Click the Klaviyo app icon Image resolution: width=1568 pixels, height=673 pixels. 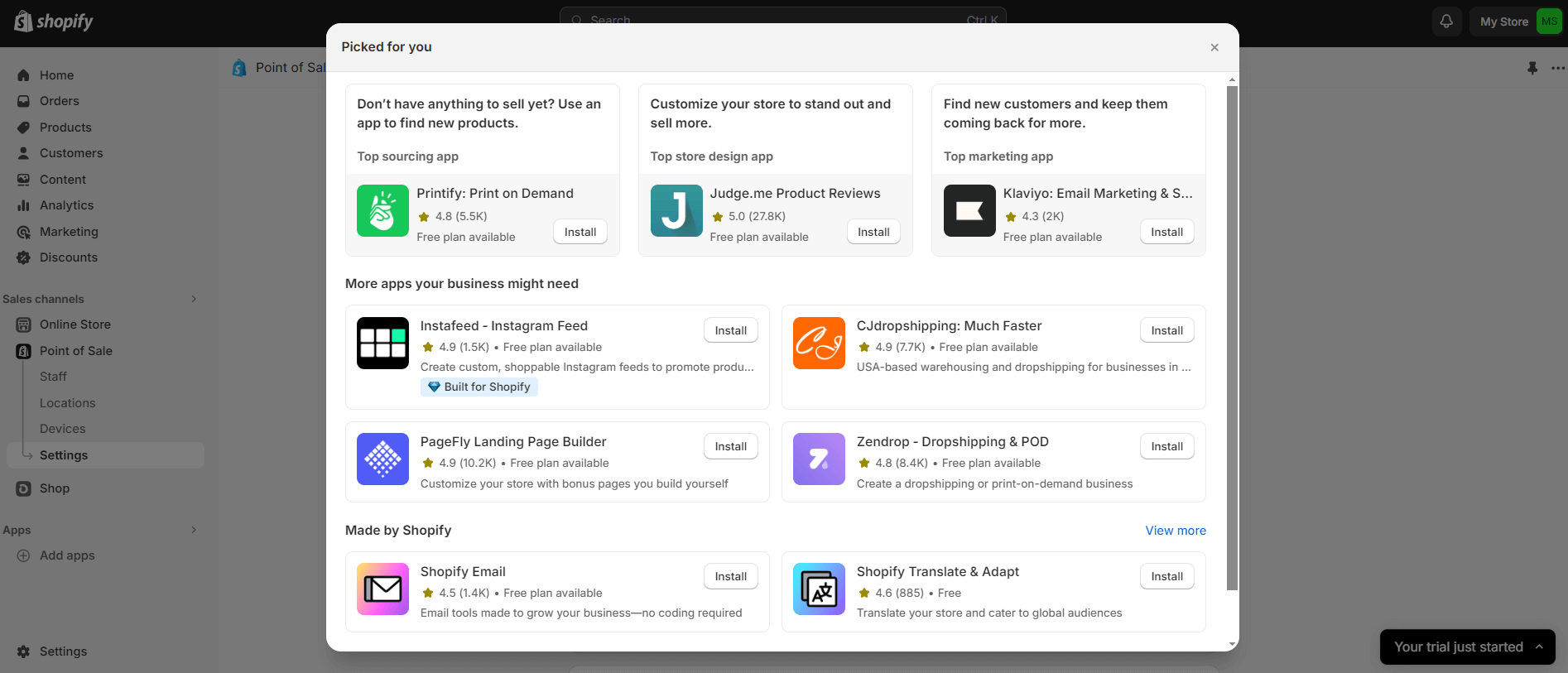(969, 210)
